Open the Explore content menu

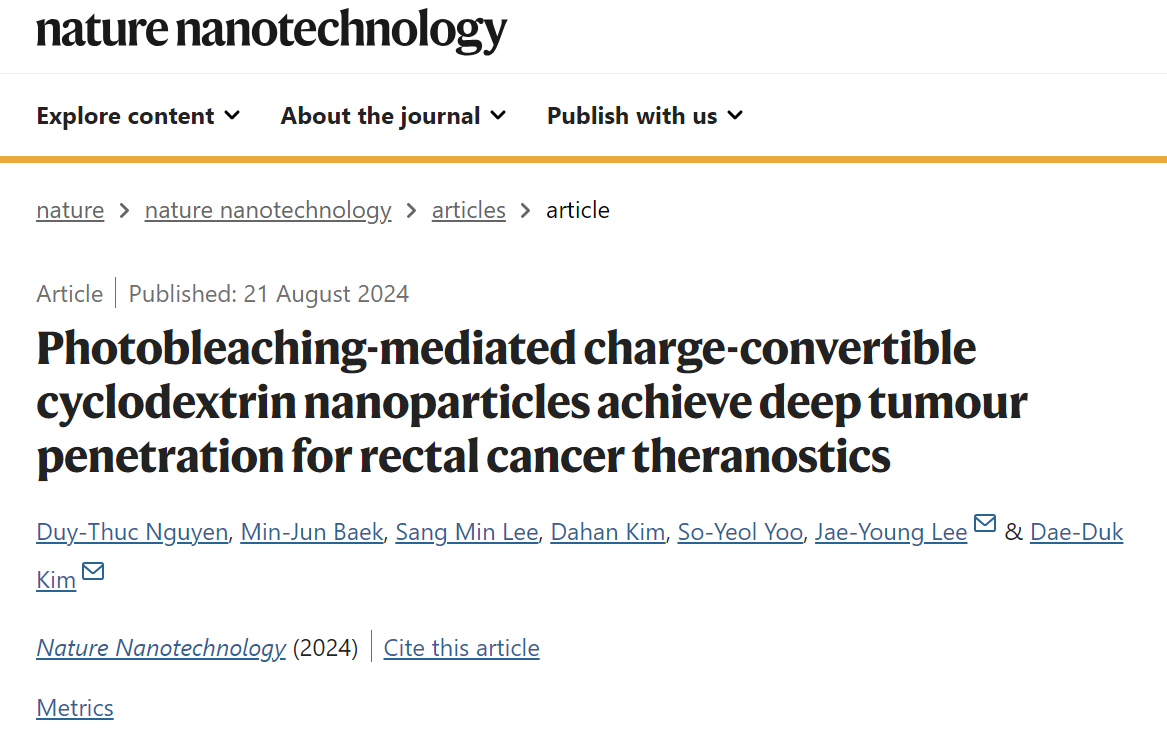coord(138,116)
